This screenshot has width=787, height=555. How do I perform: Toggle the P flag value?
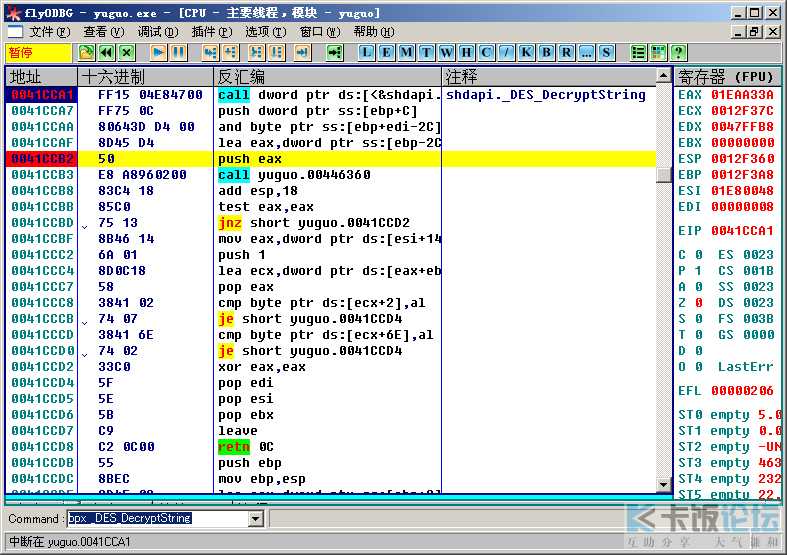[x=698, y=271]
